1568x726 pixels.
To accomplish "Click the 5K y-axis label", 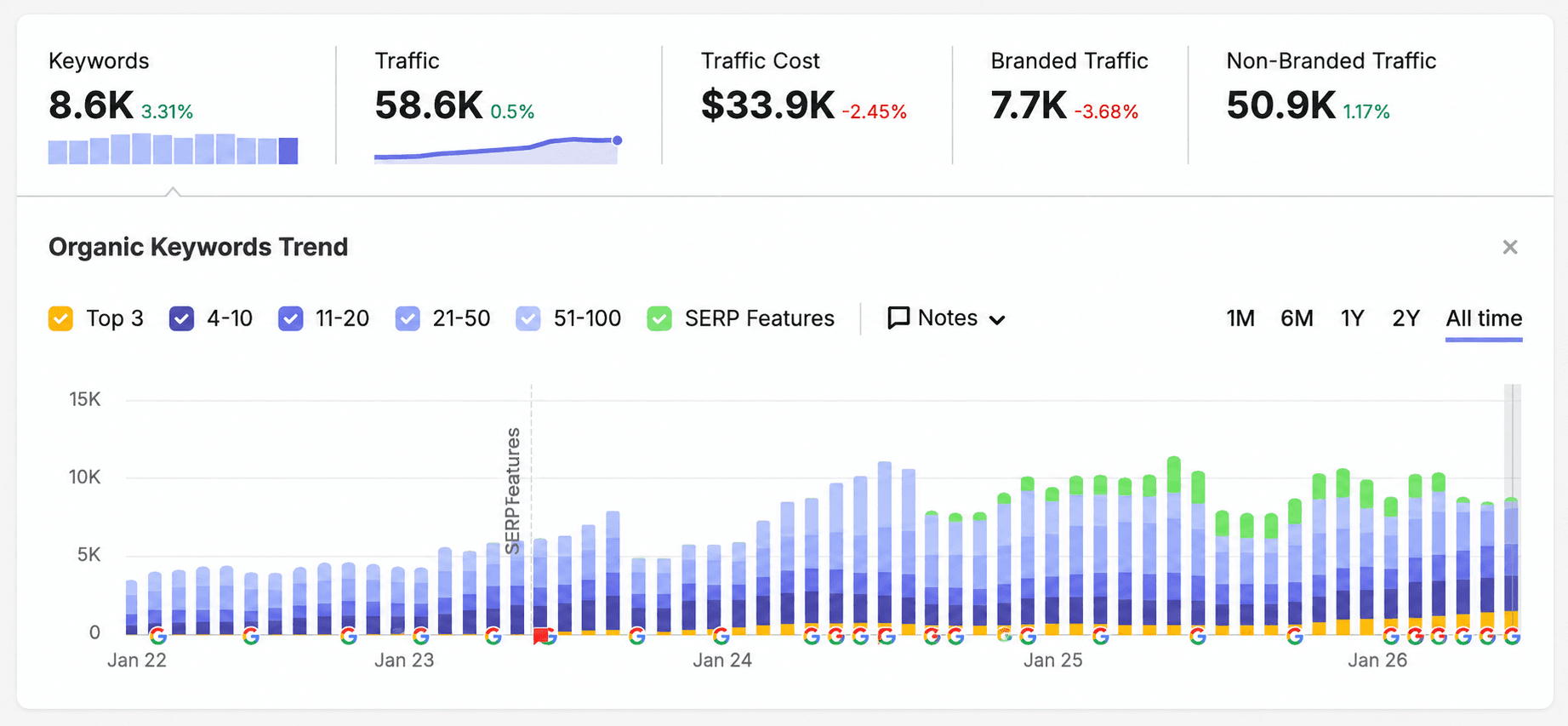I will [x=89, y=555].
